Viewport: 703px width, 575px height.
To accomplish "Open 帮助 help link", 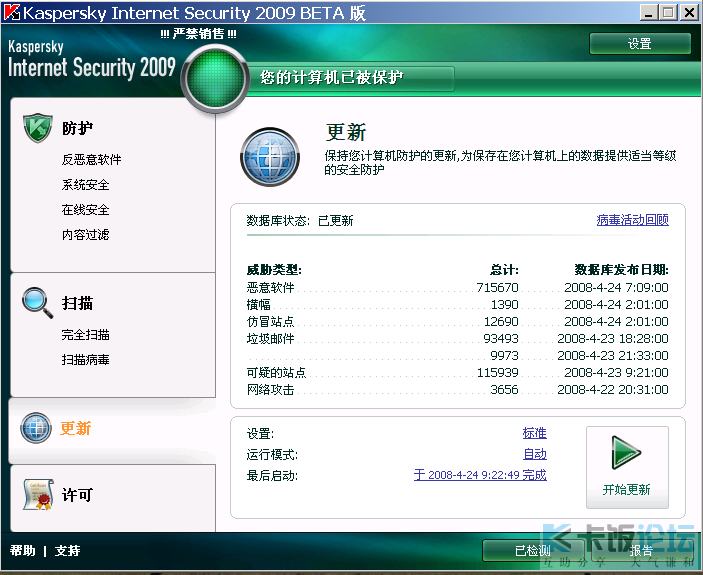I will pos(22,550).
